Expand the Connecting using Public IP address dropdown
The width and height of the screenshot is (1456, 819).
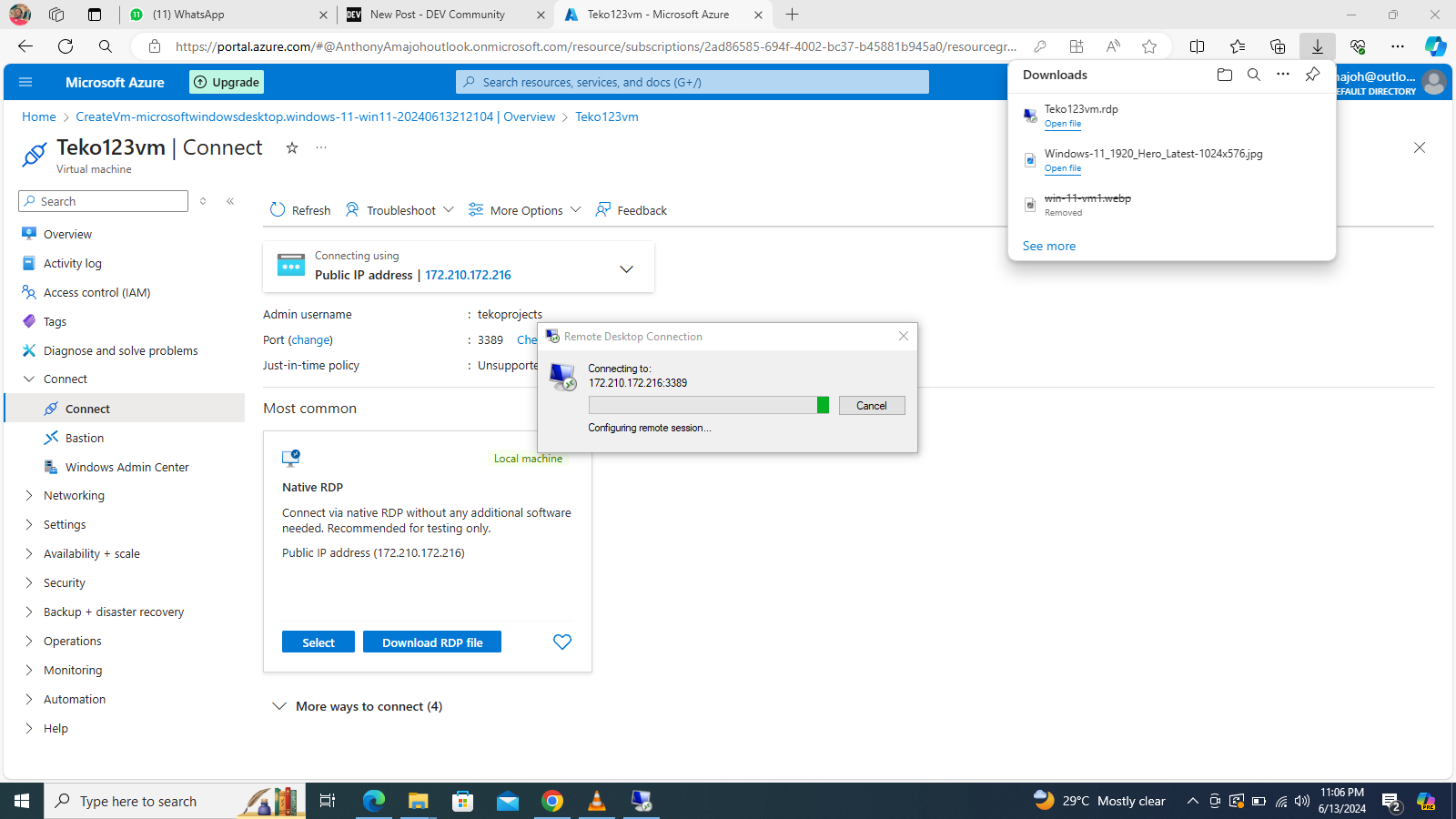point(626,269)
